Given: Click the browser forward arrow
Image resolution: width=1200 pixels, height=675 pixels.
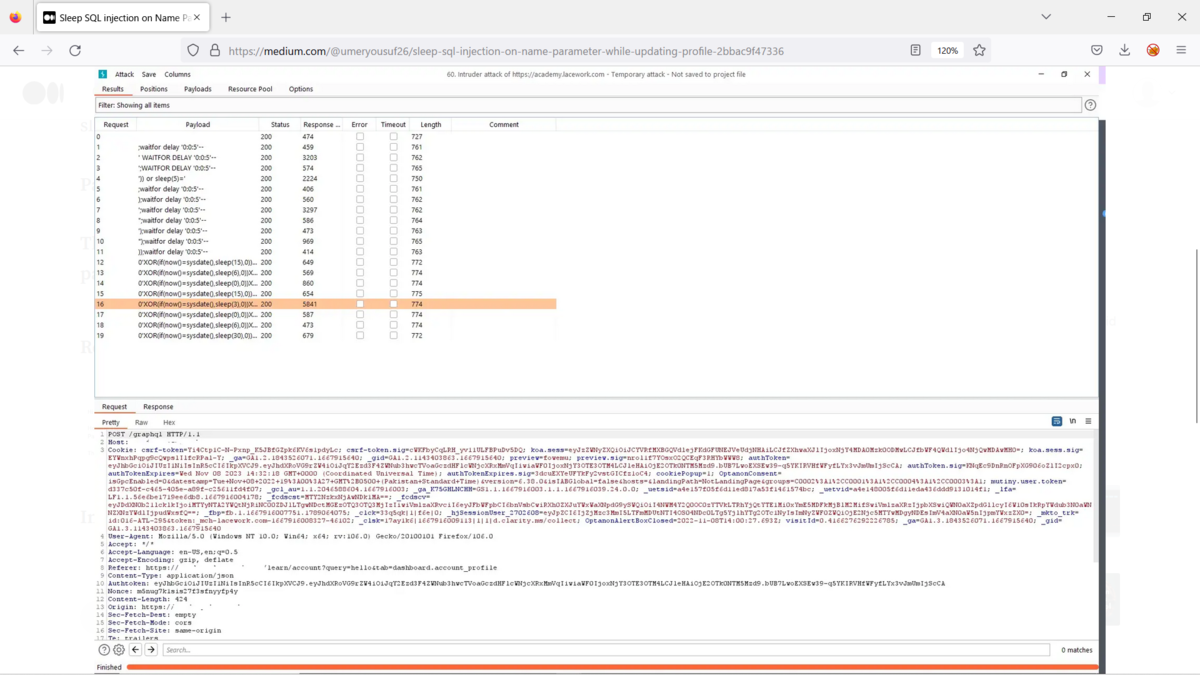Looking at the screenshot, I should coord(46,50).
